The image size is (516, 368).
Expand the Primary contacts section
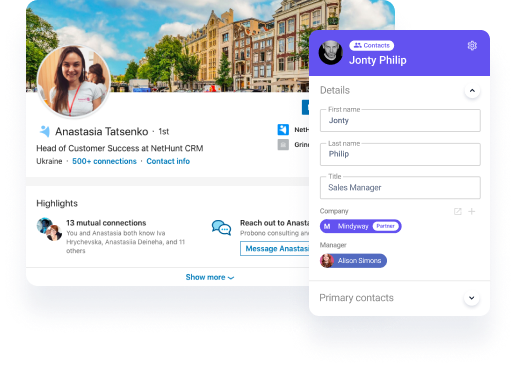coord(471,298)
